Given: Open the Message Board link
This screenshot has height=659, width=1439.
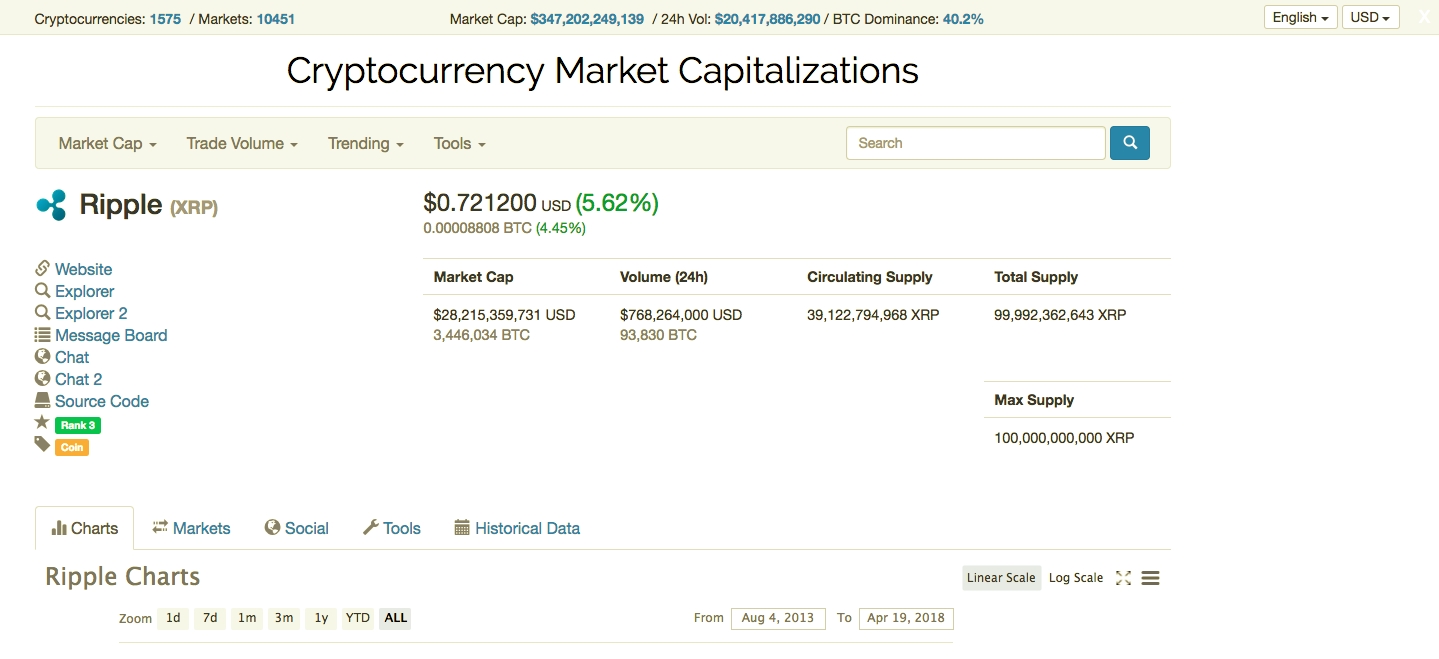Looking at the screenshot, I should click(x=111, y=335).
